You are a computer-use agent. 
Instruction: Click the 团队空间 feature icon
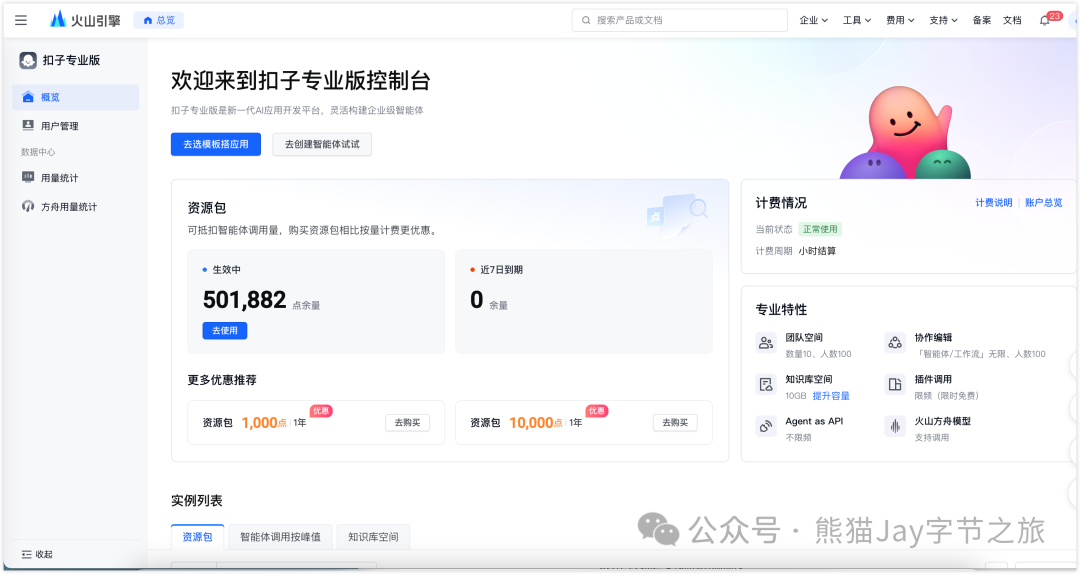[766, 343]
